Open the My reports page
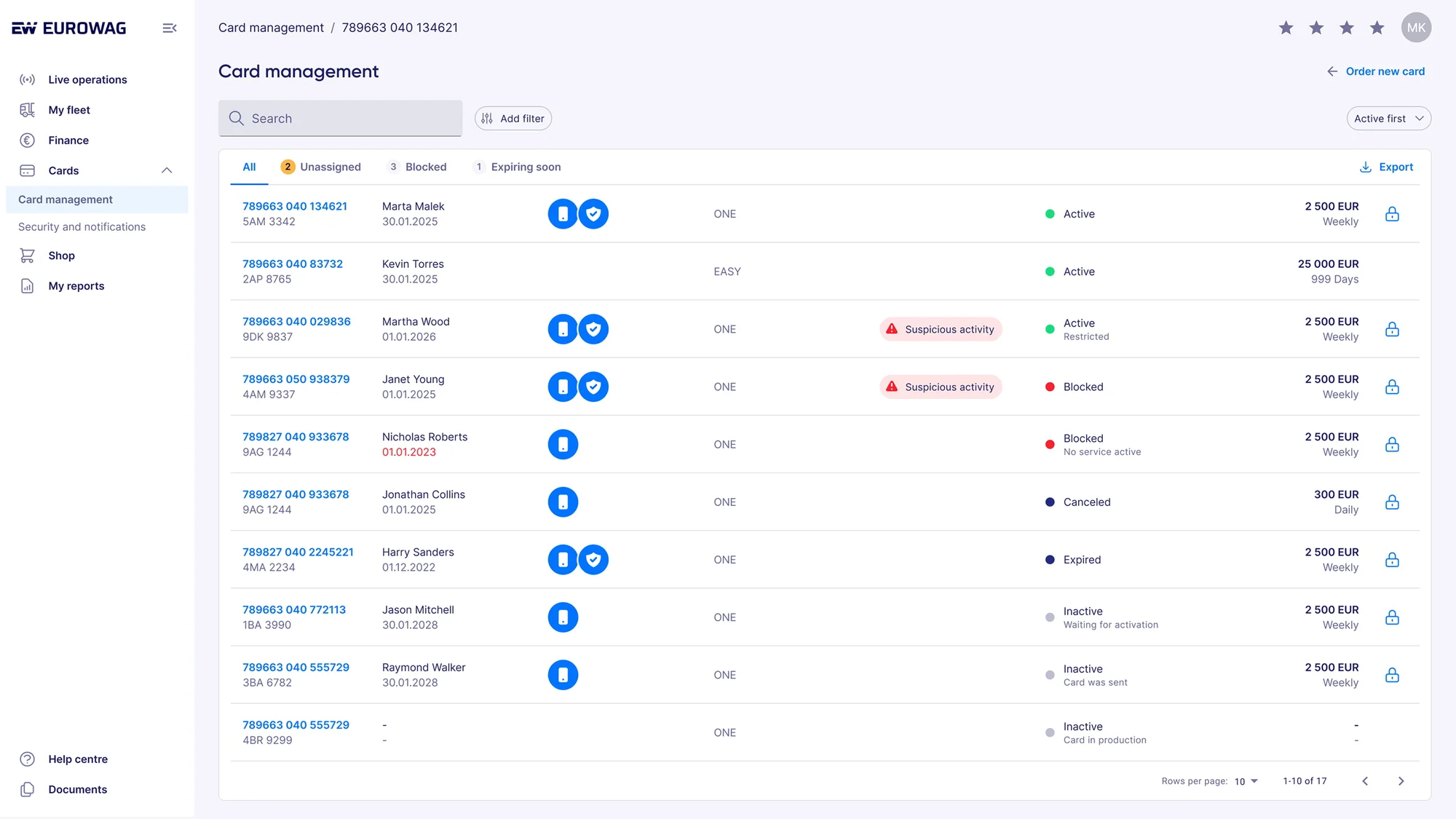 pyautogui.click(x=76, y=285)
